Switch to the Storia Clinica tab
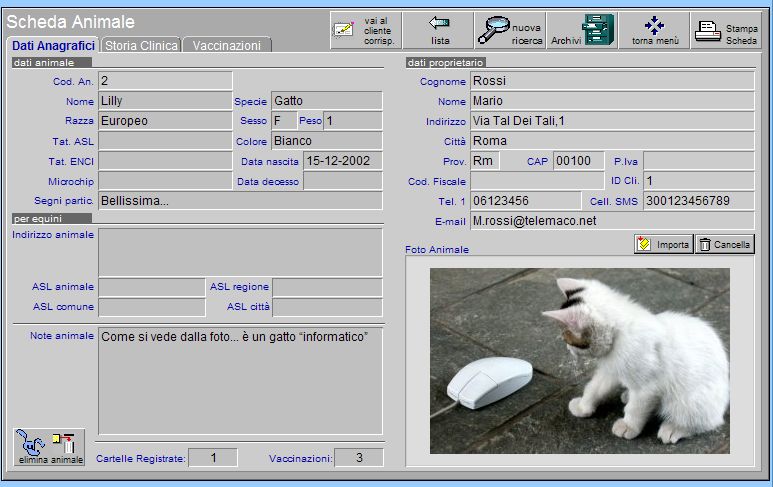Viewport: 773px width, 487px height. pyautogui.click(x=141, y=46)
